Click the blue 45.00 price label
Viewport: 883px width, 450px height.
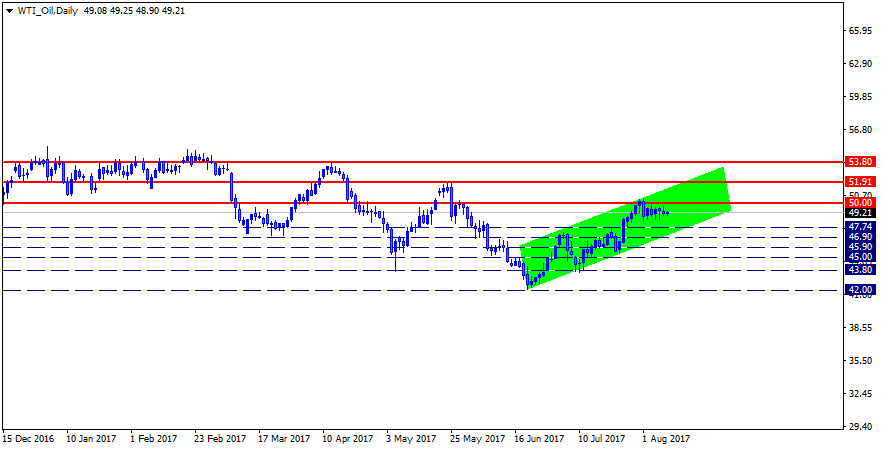pos(860,257)
